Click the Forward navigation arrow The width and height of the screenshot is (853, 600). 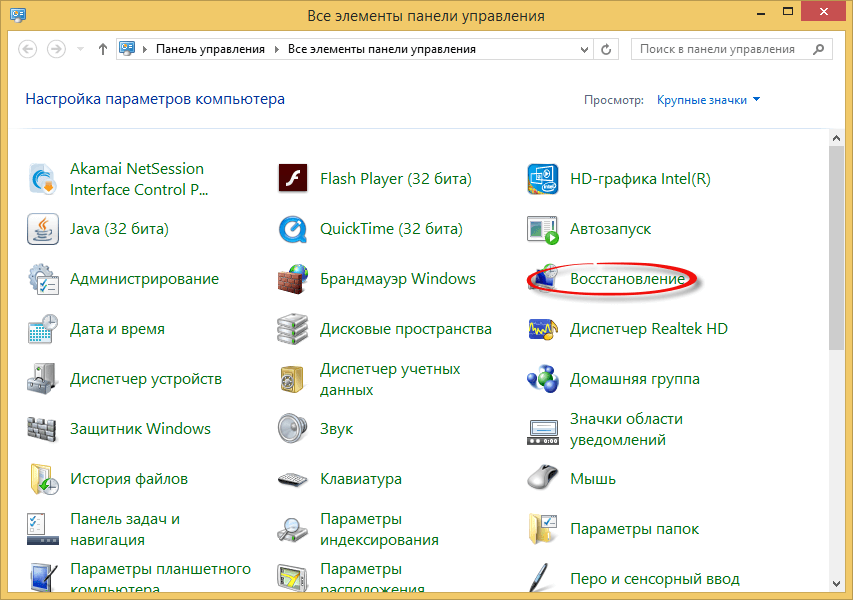point(56,50)
